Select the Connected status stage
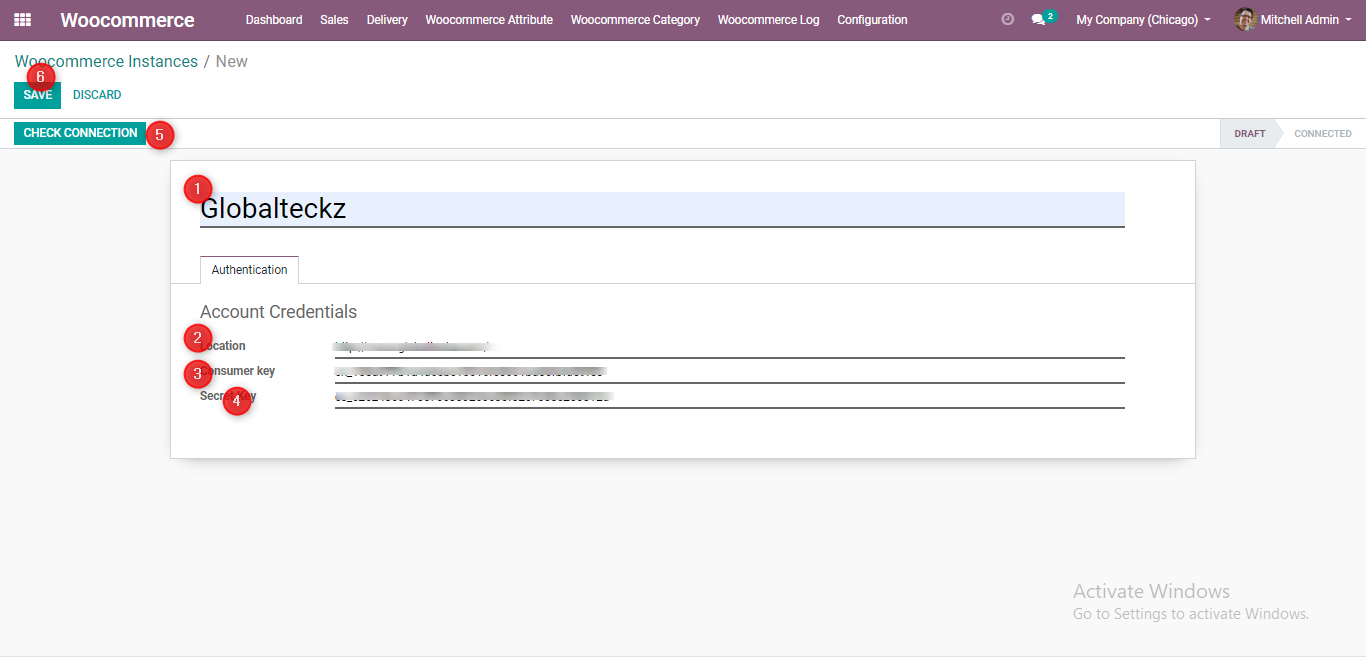This screenshot has height=657, width=1366. click(x=1322, y=134)
